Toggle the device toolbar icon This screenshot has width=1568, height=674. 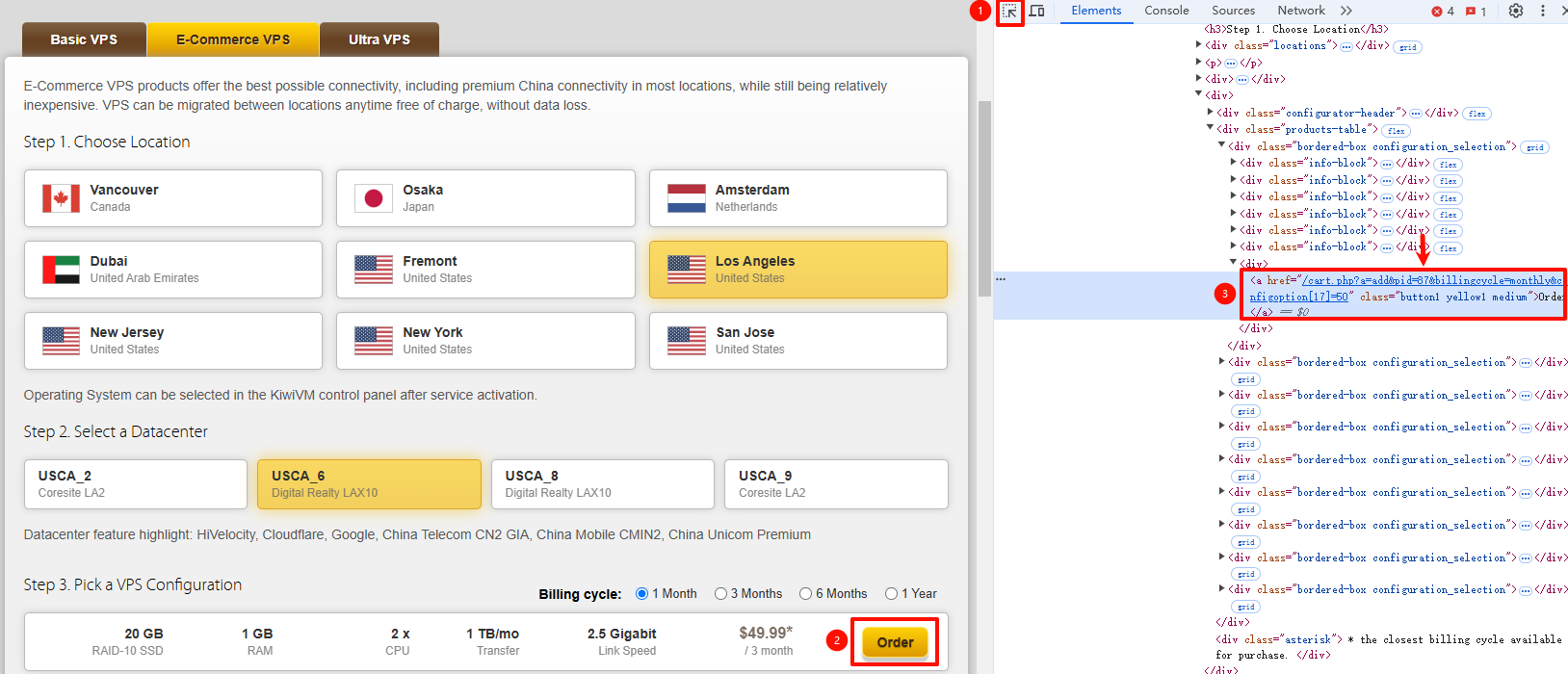pyautogui.click(x=1037, y=12)
